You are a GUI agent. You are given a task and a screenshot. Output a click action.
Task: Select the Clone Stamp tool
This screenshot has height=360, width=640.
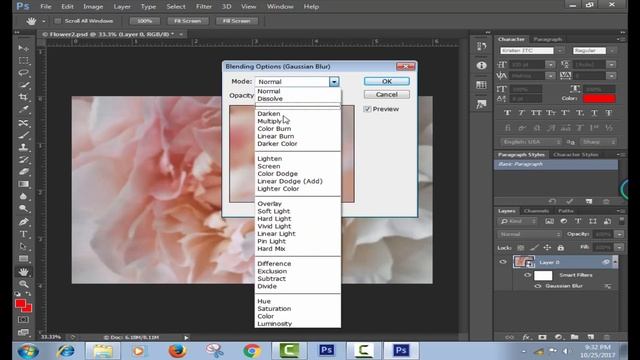[23, 147]
